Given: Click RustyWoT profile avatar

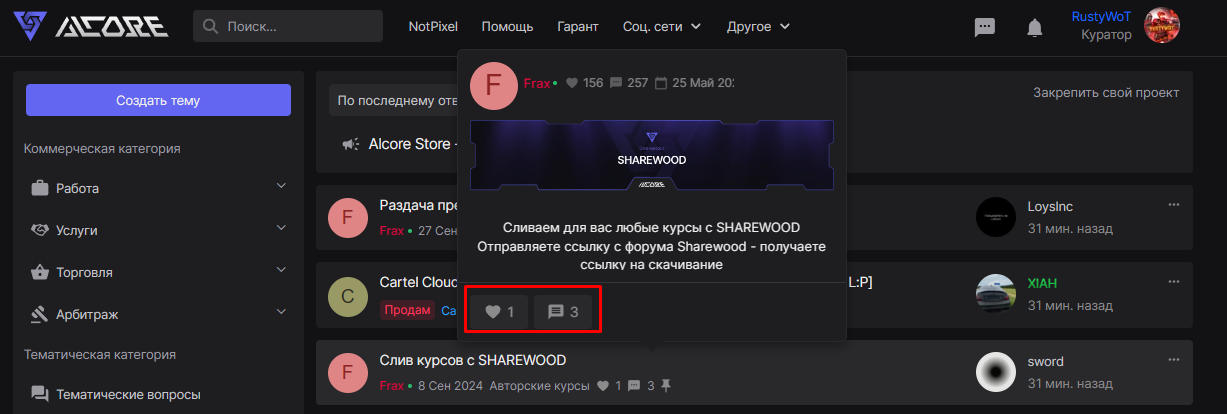Looking at the screenshot, I should pos(1162,26).
